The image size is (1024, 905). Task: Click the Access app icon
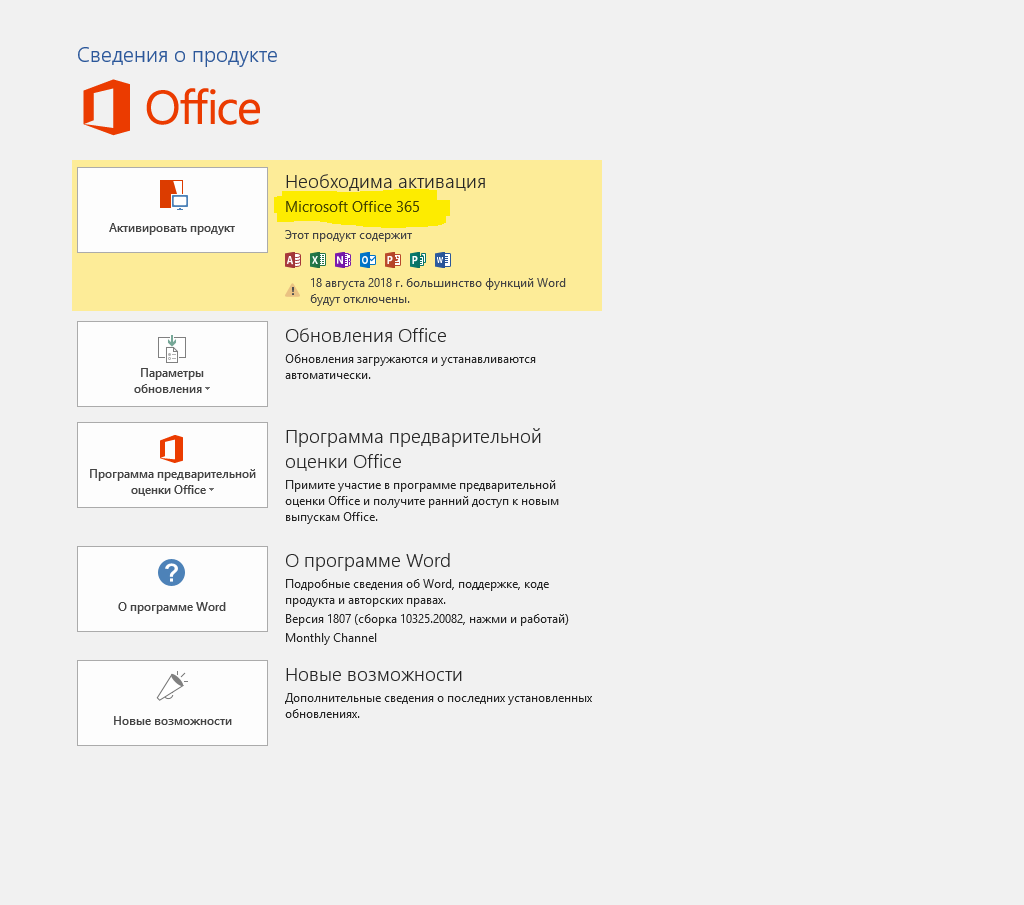(x=293, y=260)
